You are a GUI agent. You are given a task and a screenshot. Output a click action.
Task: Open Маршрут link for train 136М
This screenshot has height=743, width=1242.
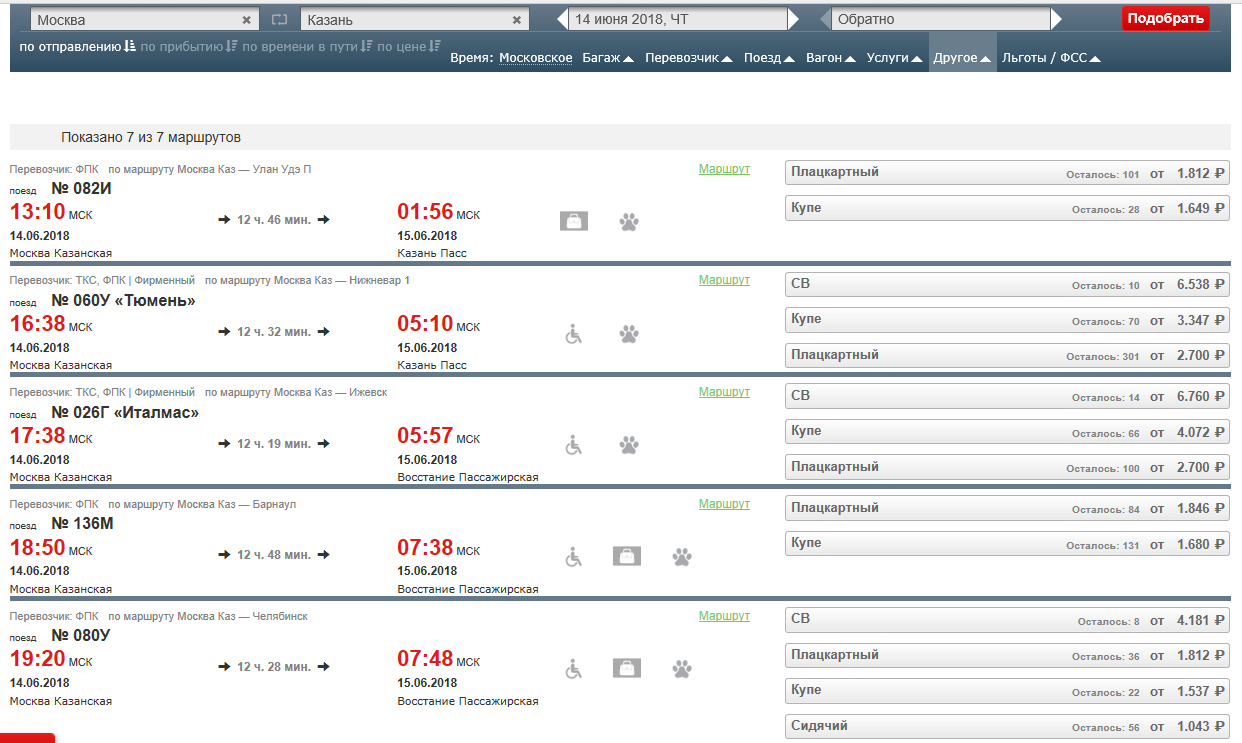(x=724, y=504)
